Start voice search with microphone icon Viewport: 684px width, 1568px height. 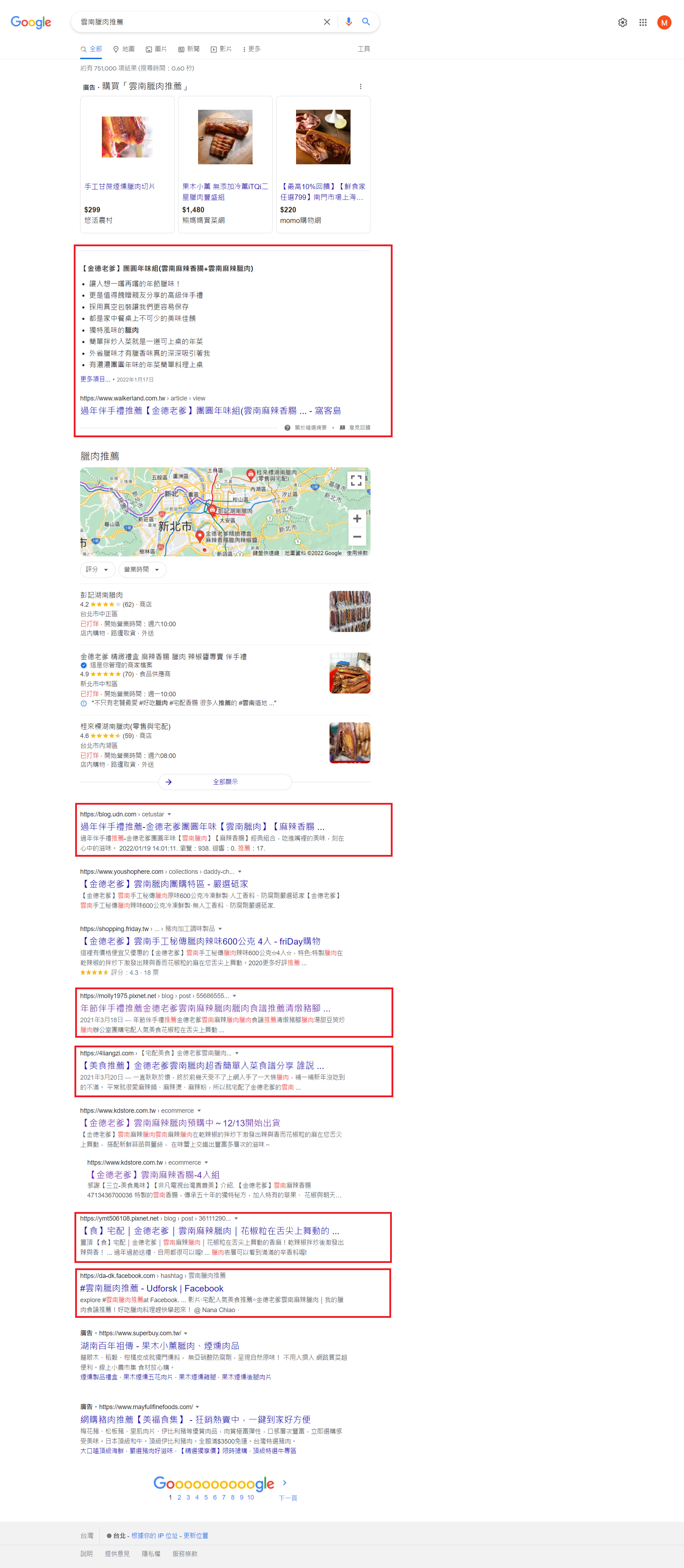click(x=349, y=22)
